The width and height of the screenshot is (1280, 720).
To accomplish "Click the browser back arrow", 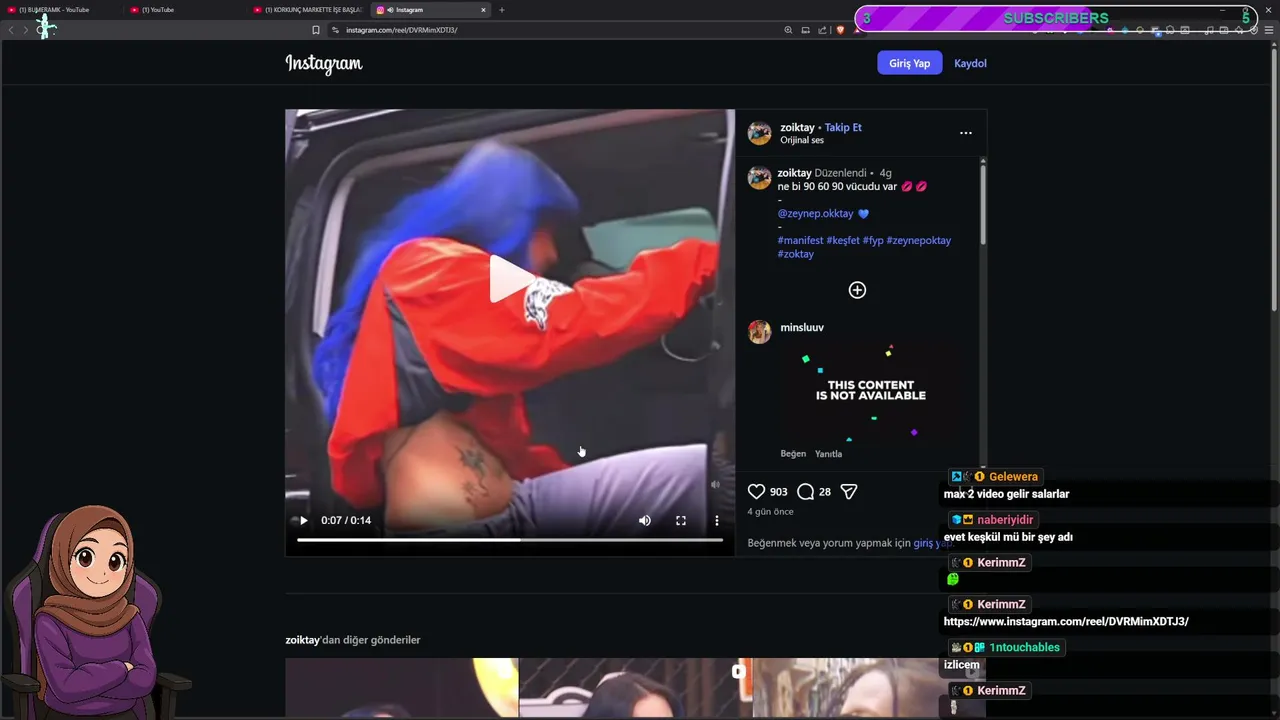I will [x=11, y=30].
